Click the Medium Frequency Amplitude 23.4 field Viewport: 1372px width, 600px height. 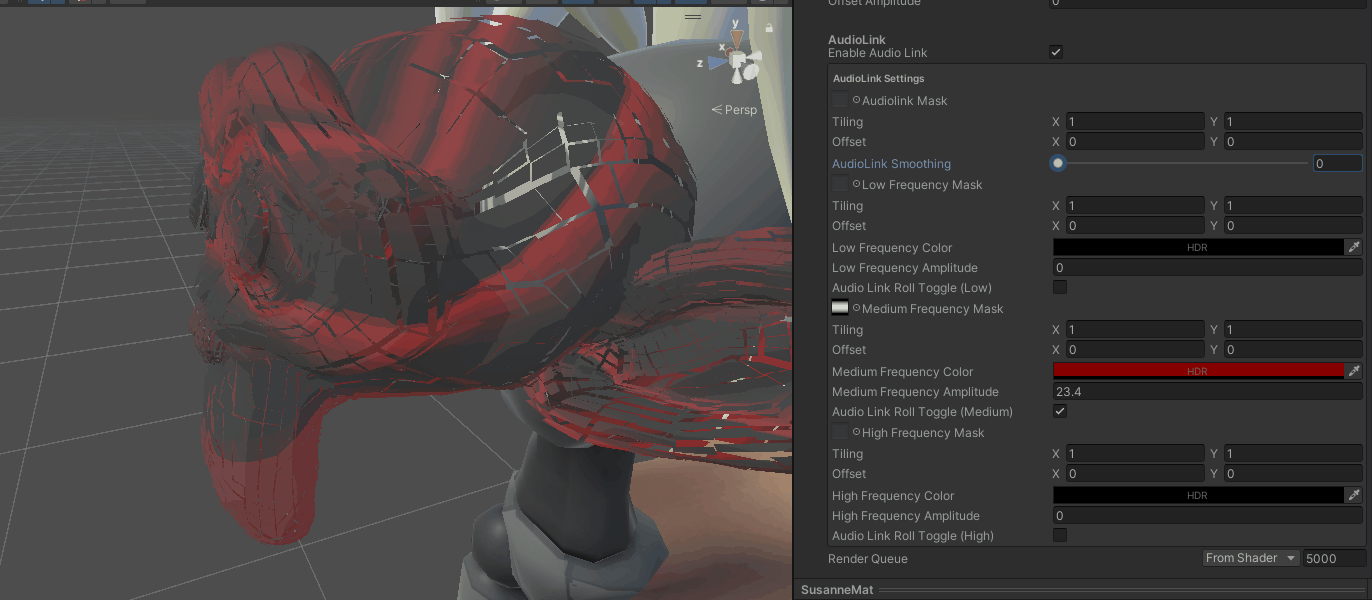(1208, 391)
